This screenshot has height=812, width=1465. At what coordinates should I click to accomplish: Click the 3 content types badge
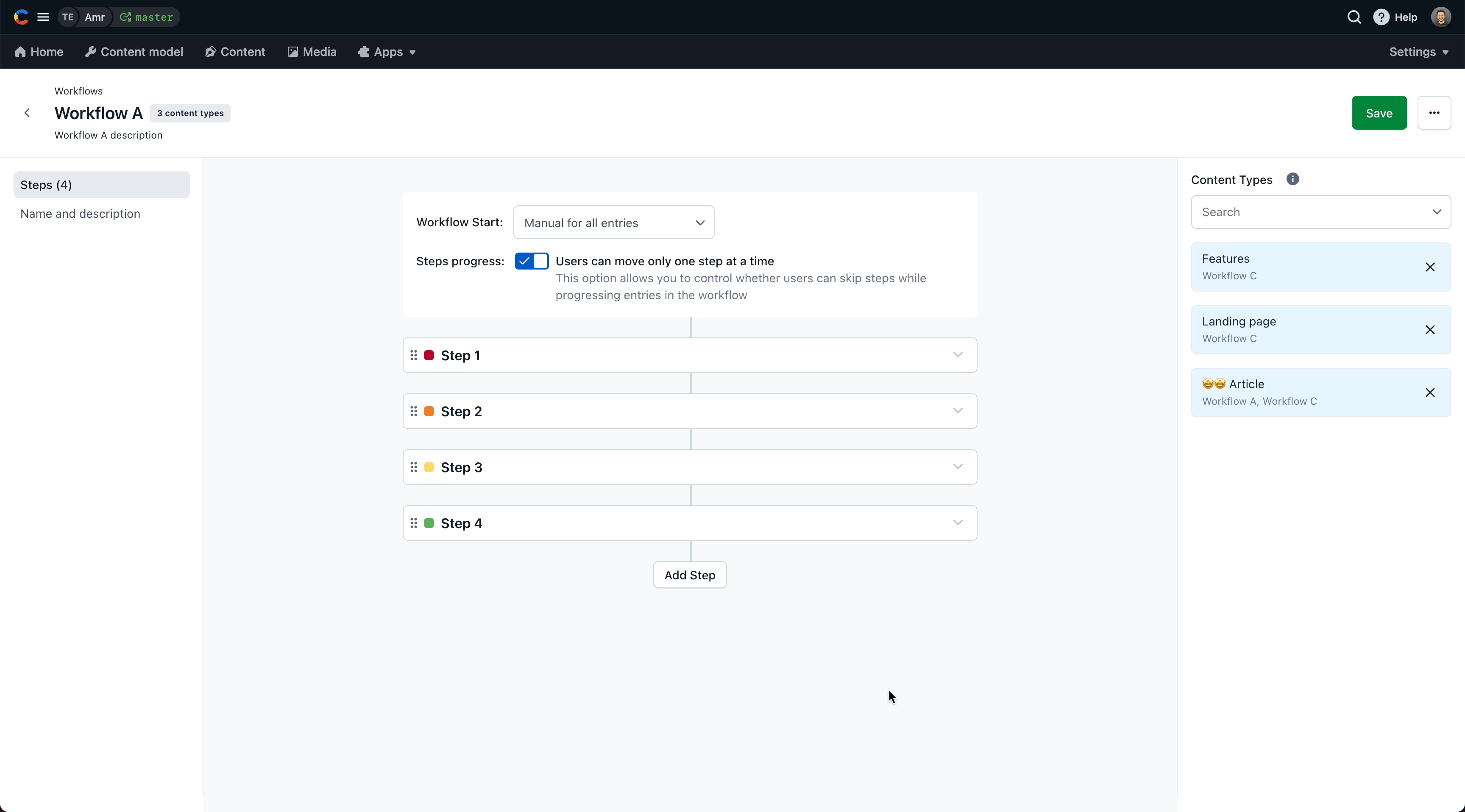tap(190, 113)
